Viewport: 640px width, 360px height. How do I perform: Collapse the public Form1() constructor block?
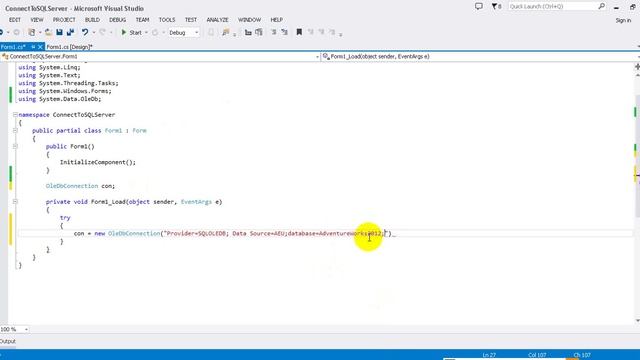pos(15,146)
